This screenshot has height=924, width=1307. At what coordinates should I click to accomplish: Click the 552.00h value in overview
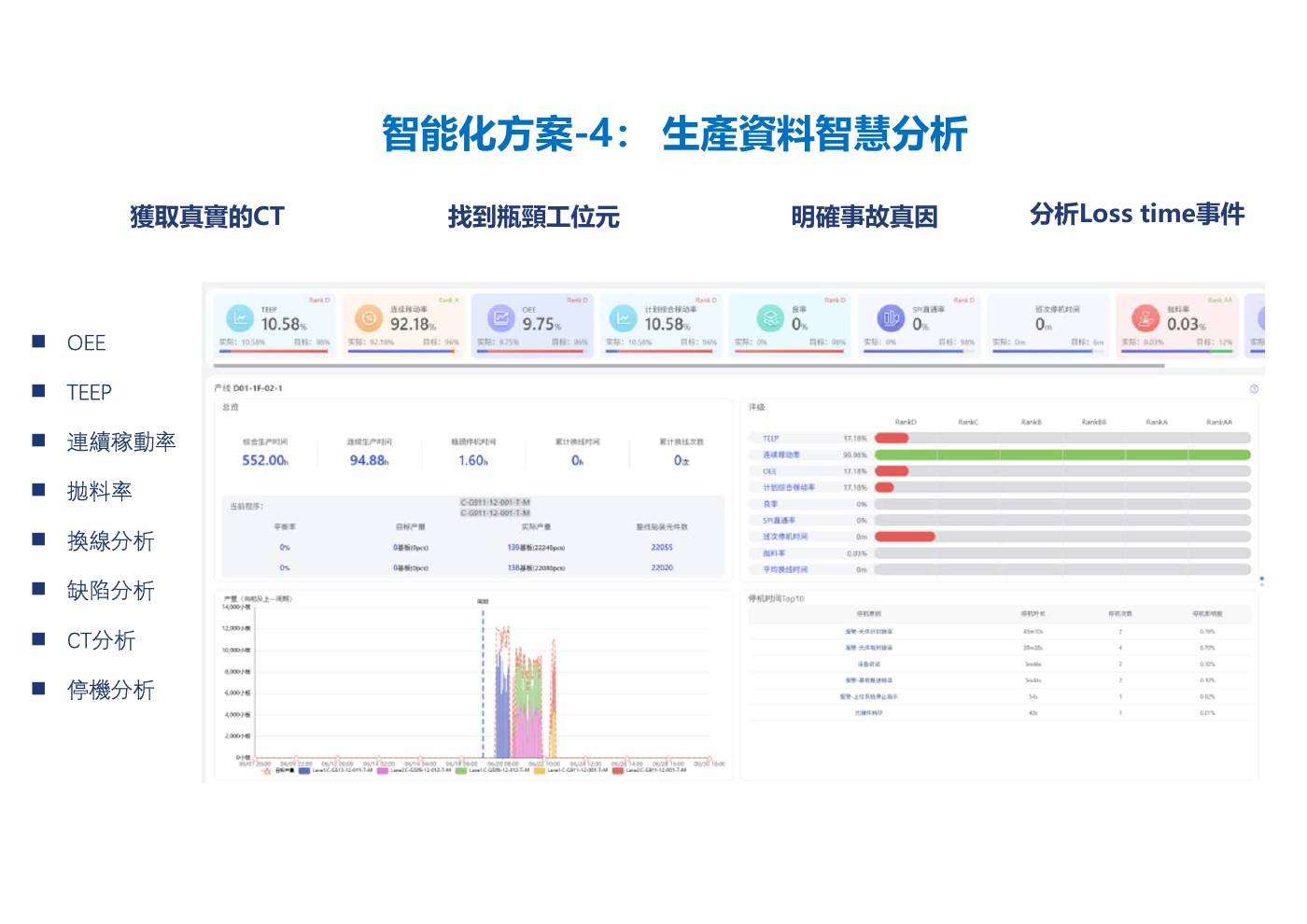click(x=265, y=460)
